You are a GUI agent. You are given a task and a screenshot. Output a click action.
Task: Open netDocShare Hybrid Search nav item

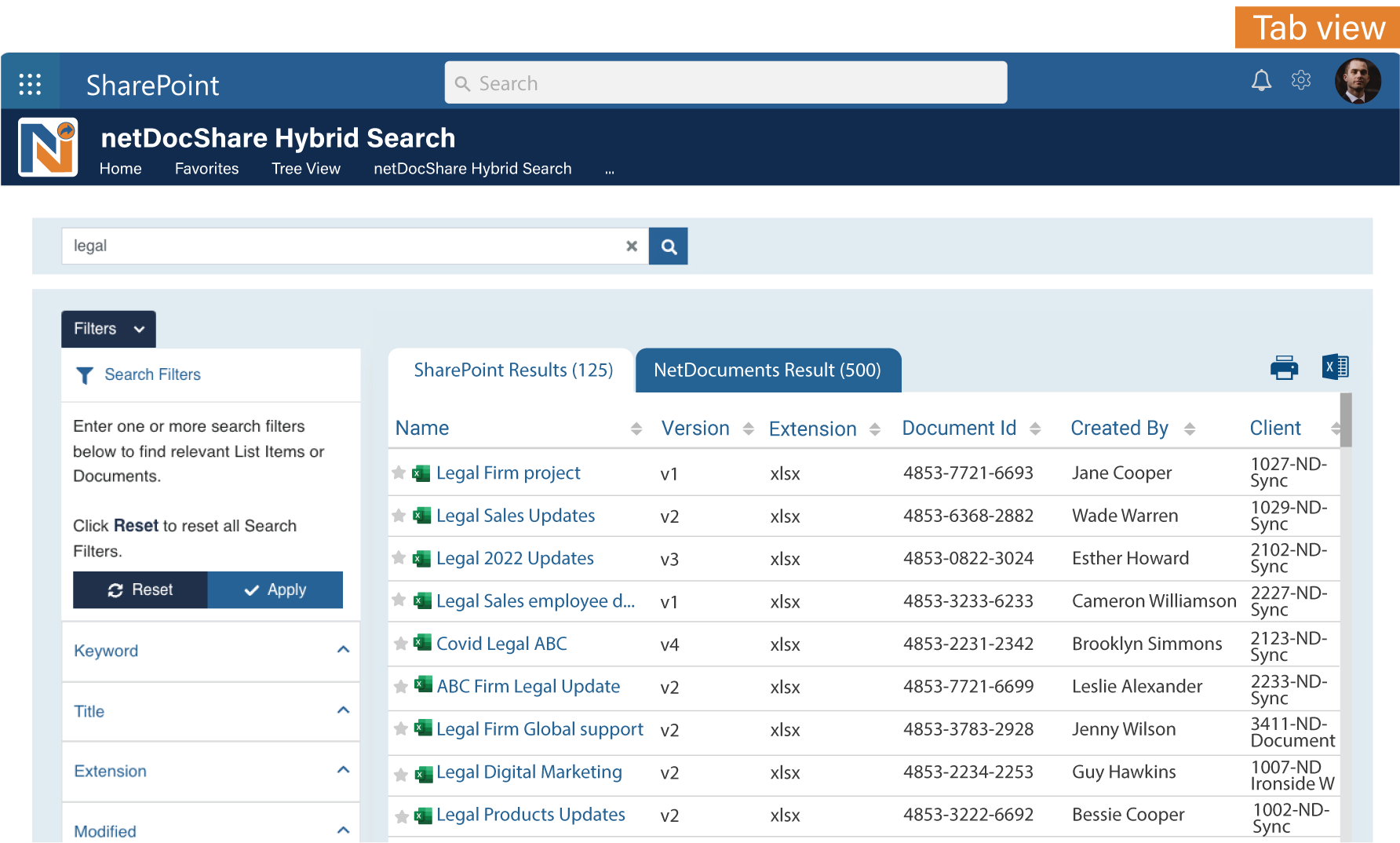pos(472,169)
